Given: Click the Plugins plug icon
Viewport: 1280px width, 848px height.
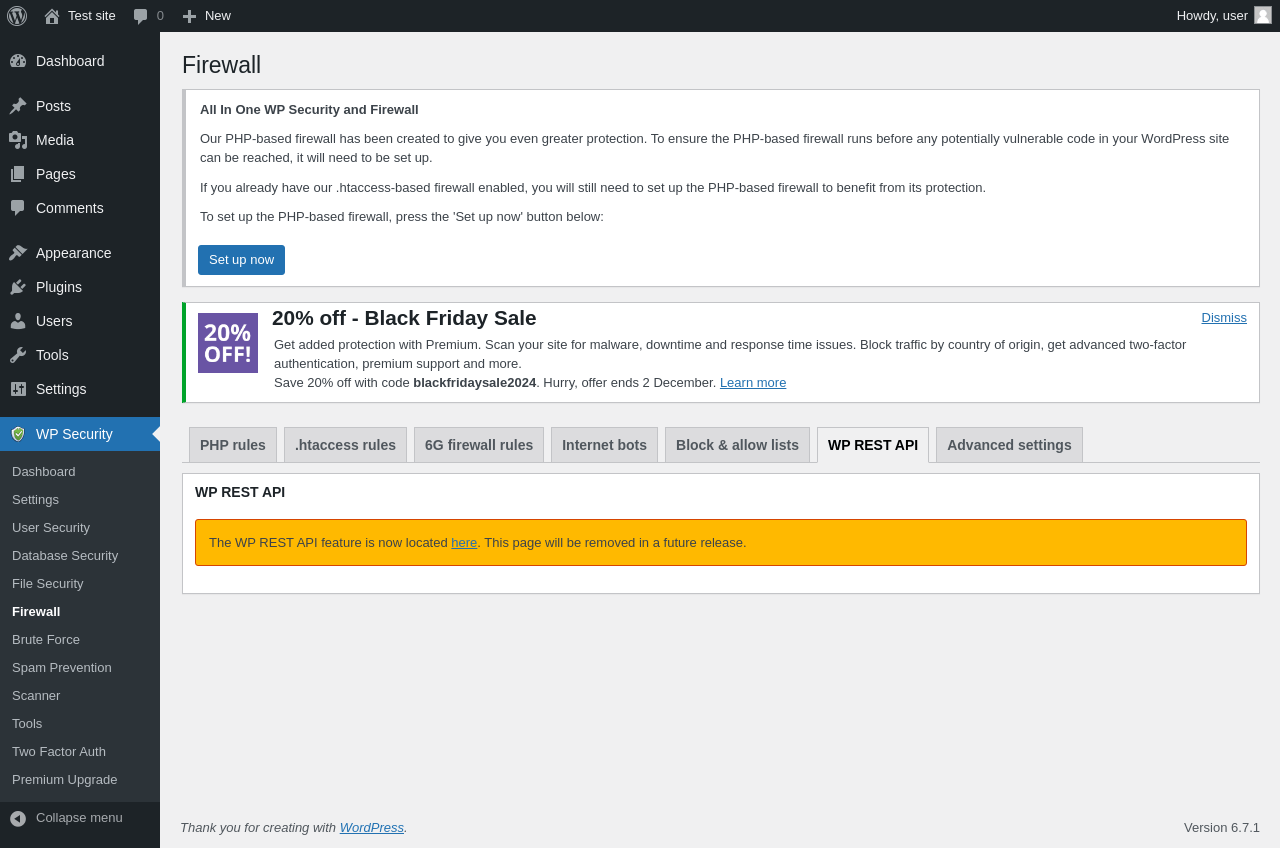Looking at the screenshot, I should pyautogui.click(x=18, y=287).
